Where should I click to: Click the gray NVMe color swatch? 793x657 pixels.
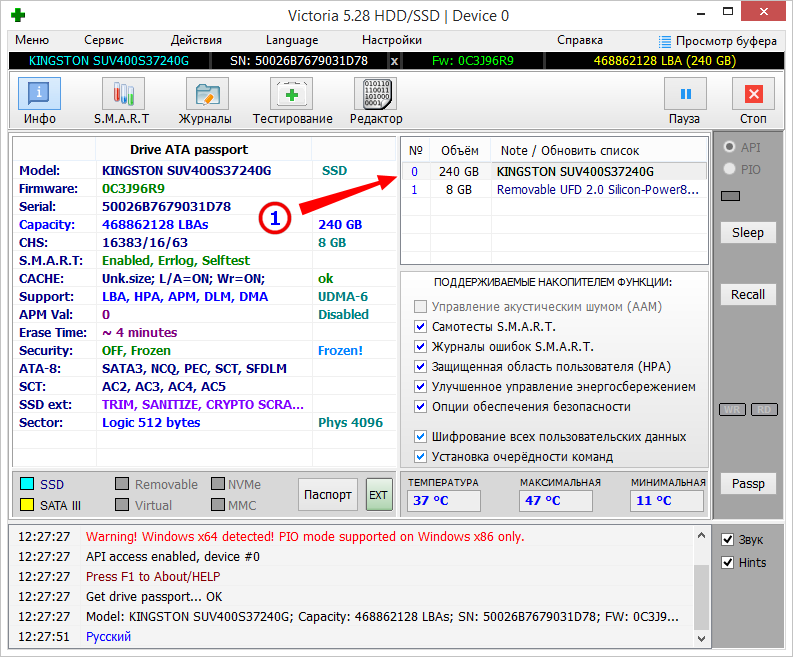click(217, 484)
